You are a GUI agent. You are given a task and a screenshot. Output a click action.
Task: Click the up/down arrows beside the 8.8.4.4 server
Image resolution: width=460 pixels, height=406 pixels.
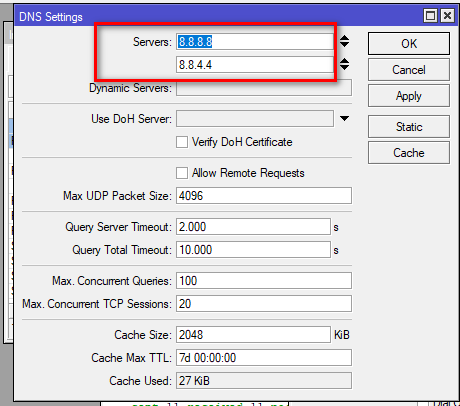(344, 64)
